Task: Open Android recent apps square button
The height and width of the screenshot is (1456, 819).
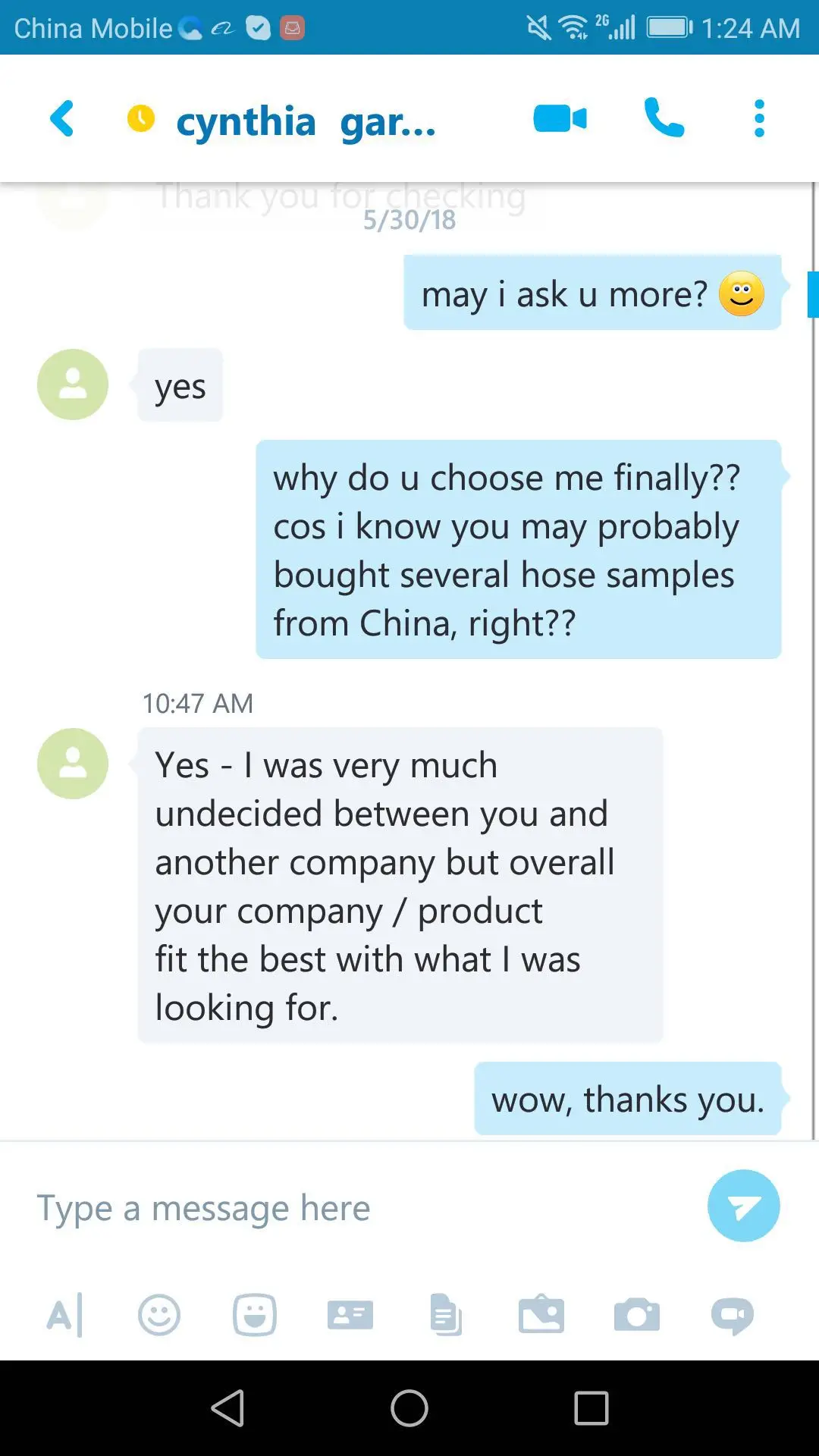Action: click(x=591, y=1408)
